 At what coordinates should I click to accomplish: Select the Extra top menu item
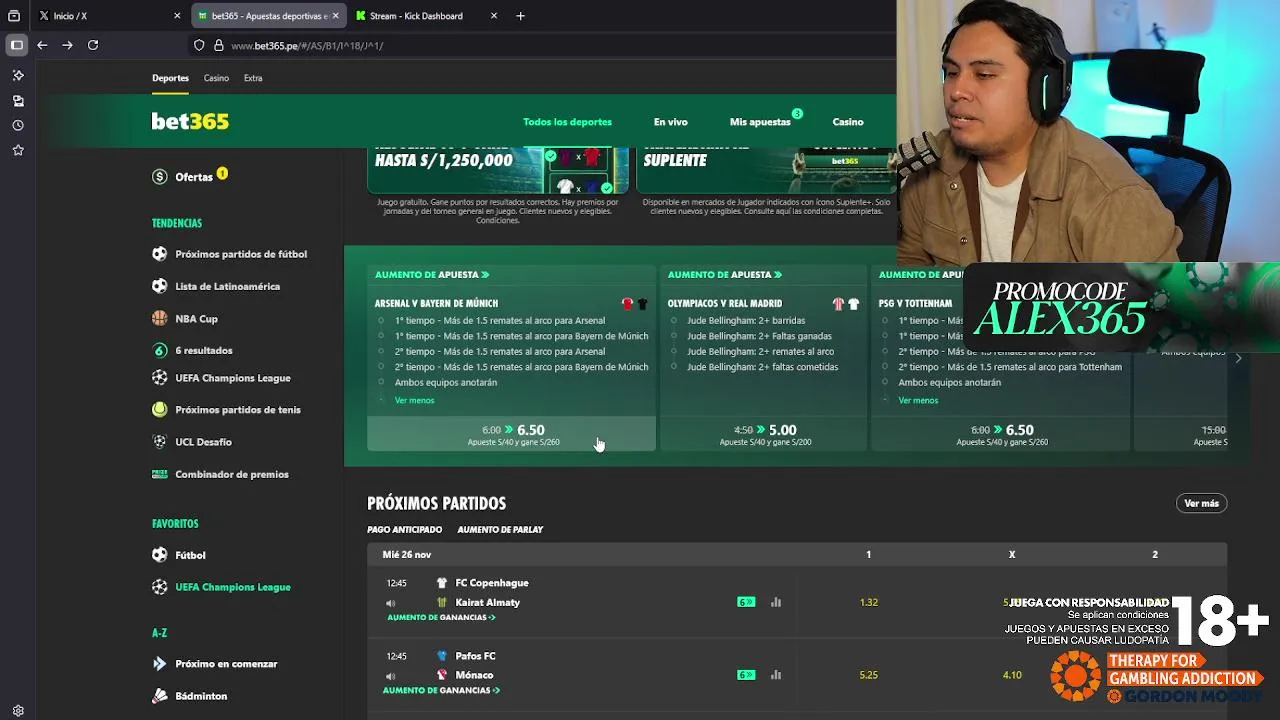pyautogui.click(x=253, y=78)
